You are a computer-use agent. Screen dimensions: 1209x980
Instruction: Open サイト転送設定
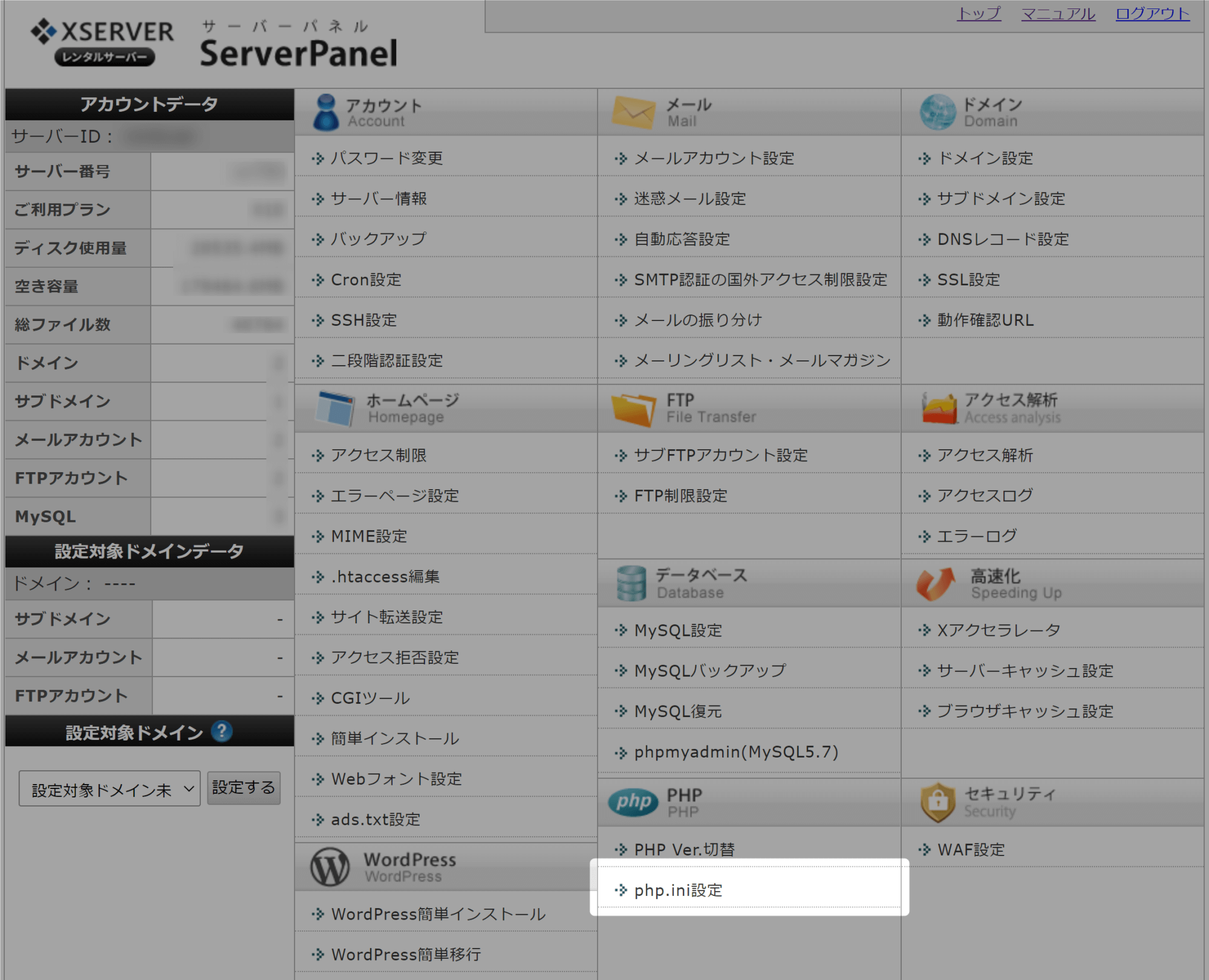[386, 617]
